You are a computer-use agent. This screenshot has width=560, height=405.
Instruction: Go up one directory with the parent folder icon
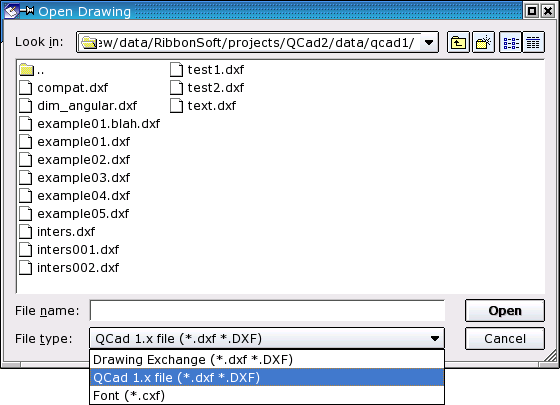(458, 42)
